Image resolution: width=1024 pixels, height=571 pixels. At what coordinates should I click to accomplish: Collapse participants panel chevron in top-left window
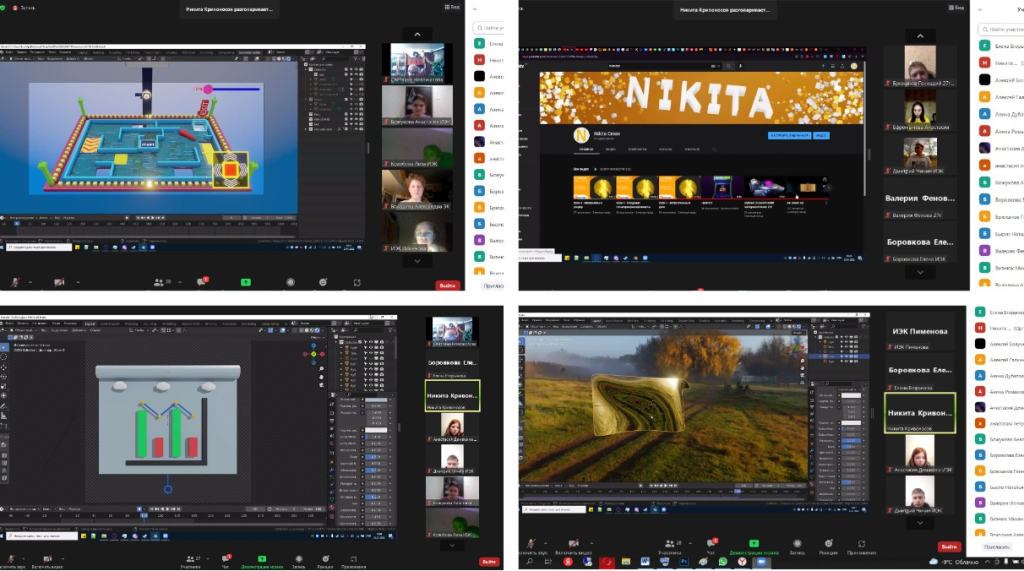[x=475, y=9]
